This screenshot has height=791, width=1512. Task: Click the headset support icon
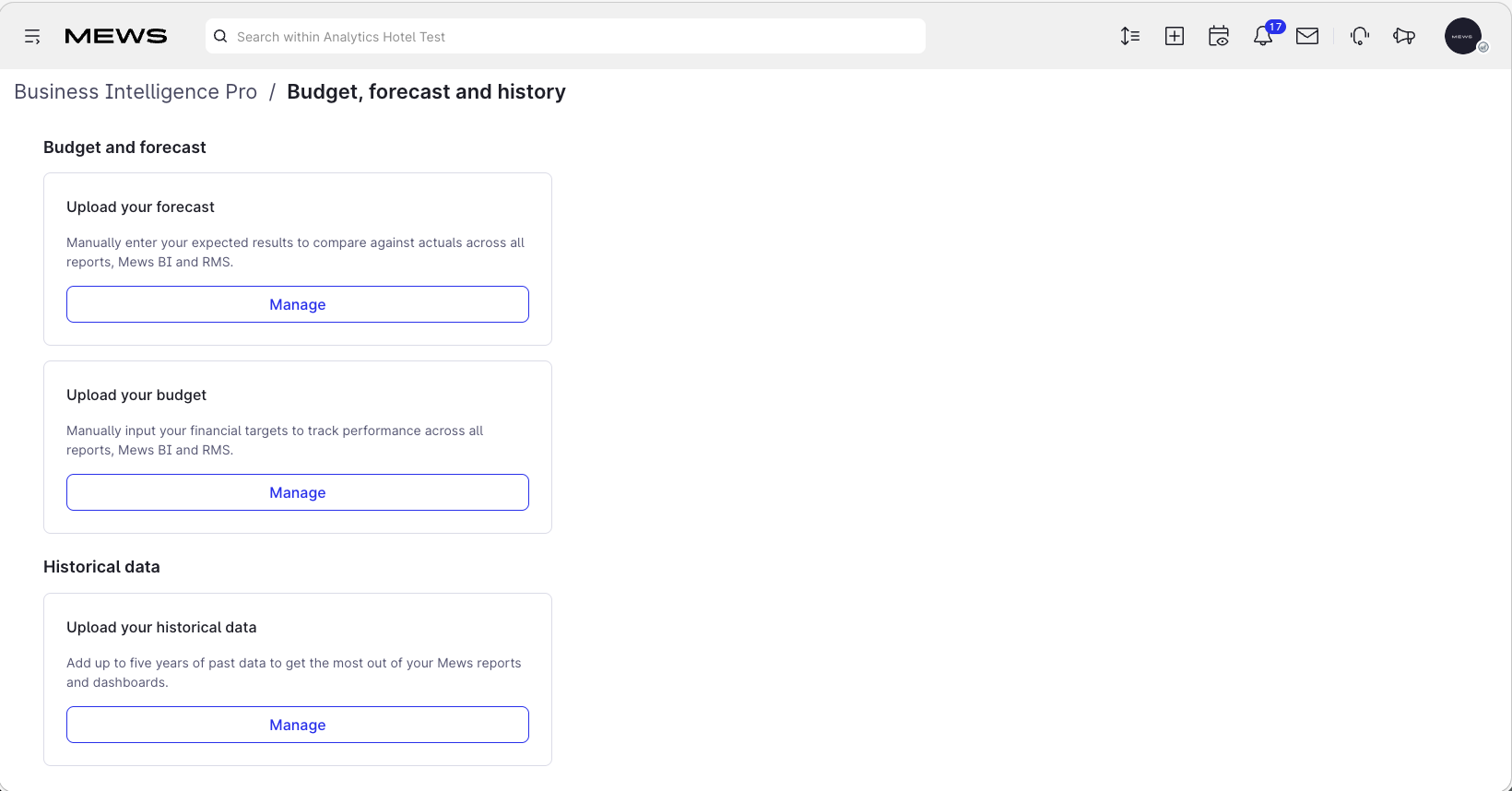[x=1360, y=36]
